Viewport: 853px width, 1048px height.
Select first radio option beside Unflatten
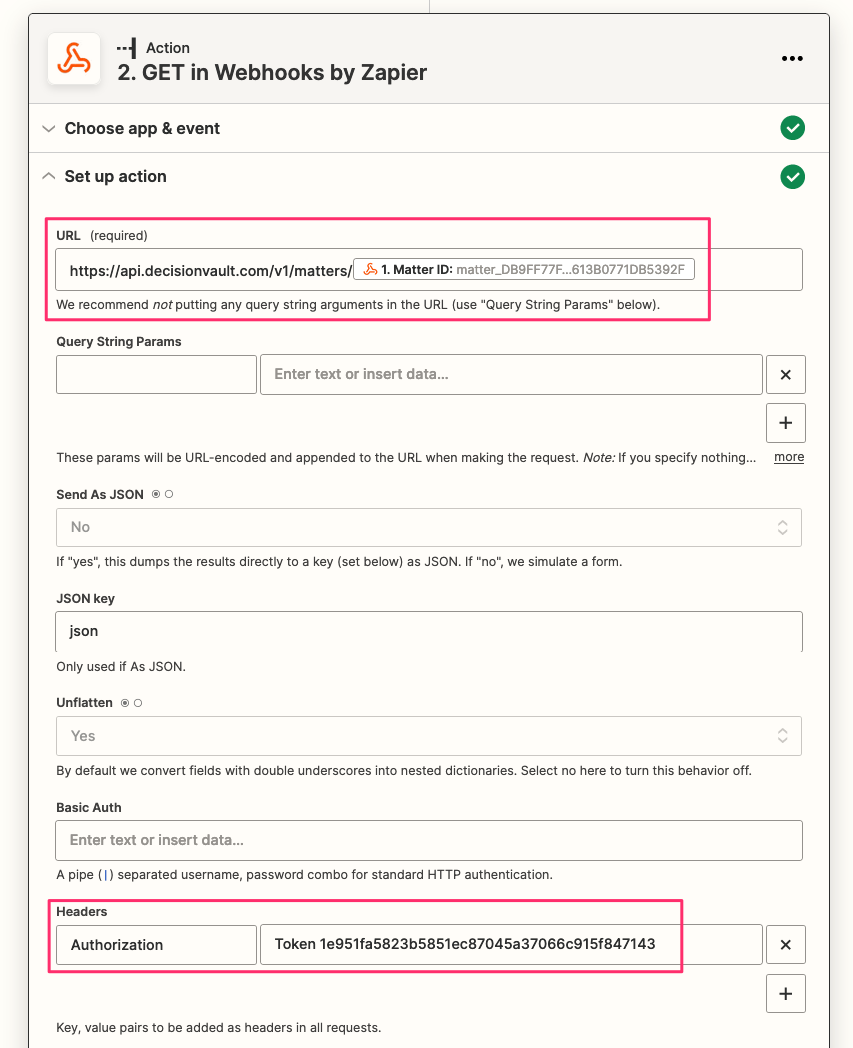(125, 703)
